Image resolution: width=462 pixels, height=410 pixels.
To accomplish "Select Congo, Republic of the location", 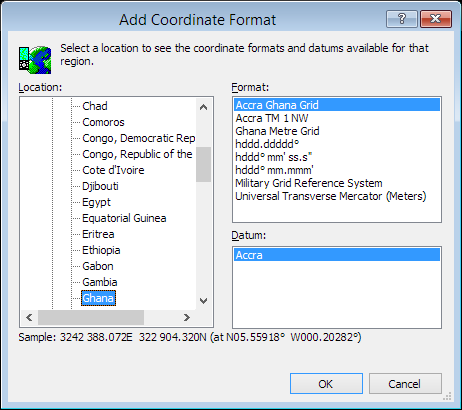I will (137, 154).
